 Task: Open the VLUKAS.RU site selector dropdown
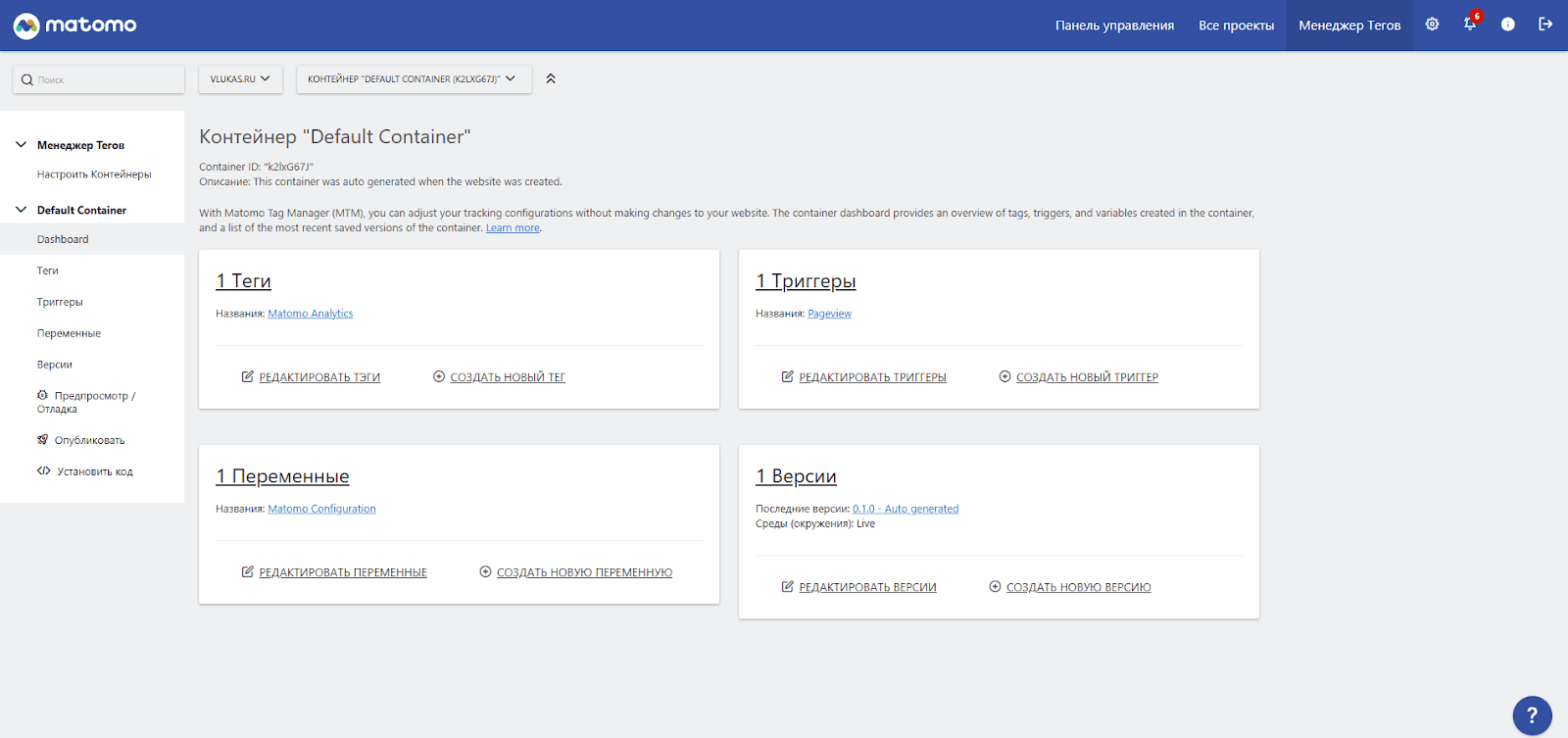coord(240,79)
